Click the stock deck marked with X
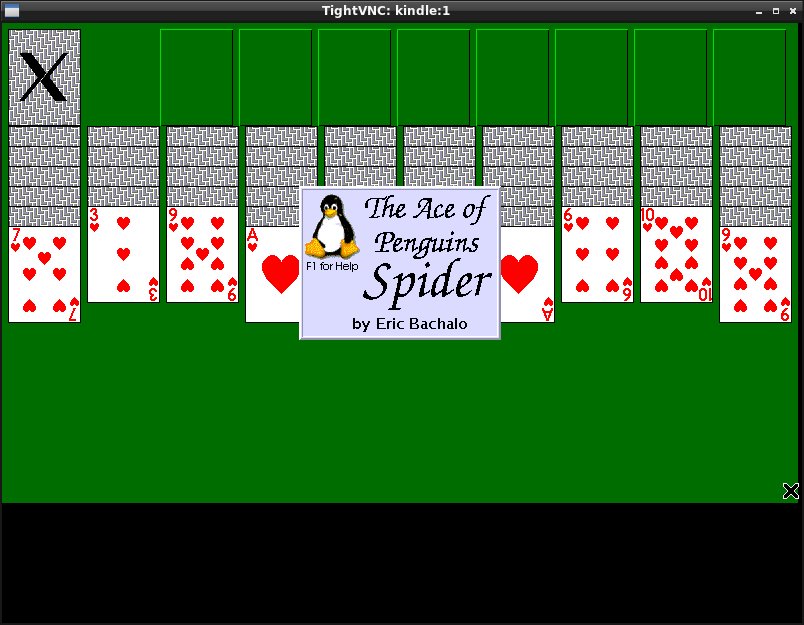Viewport: 804px width, 625px height. [x=44, y=77]
